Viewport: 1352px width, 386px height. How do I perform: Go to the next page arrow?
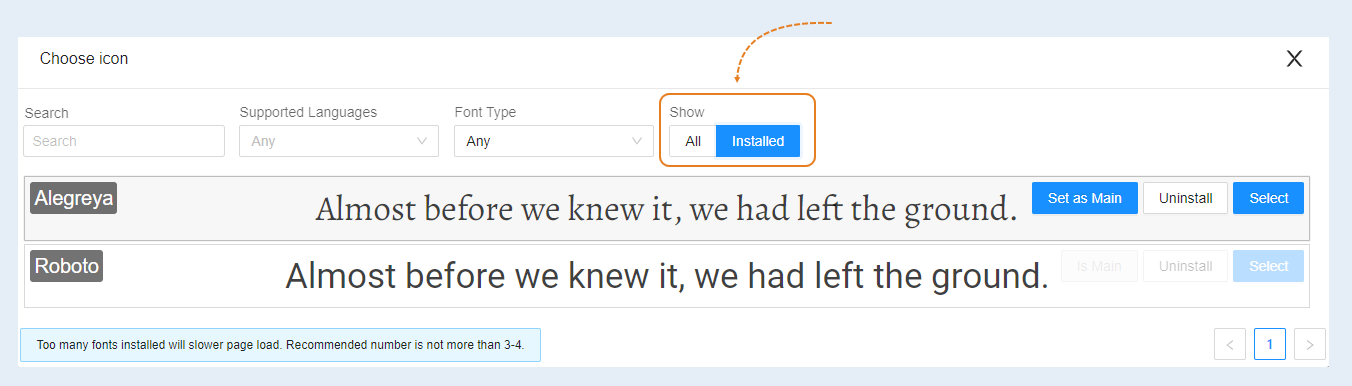1310,344
